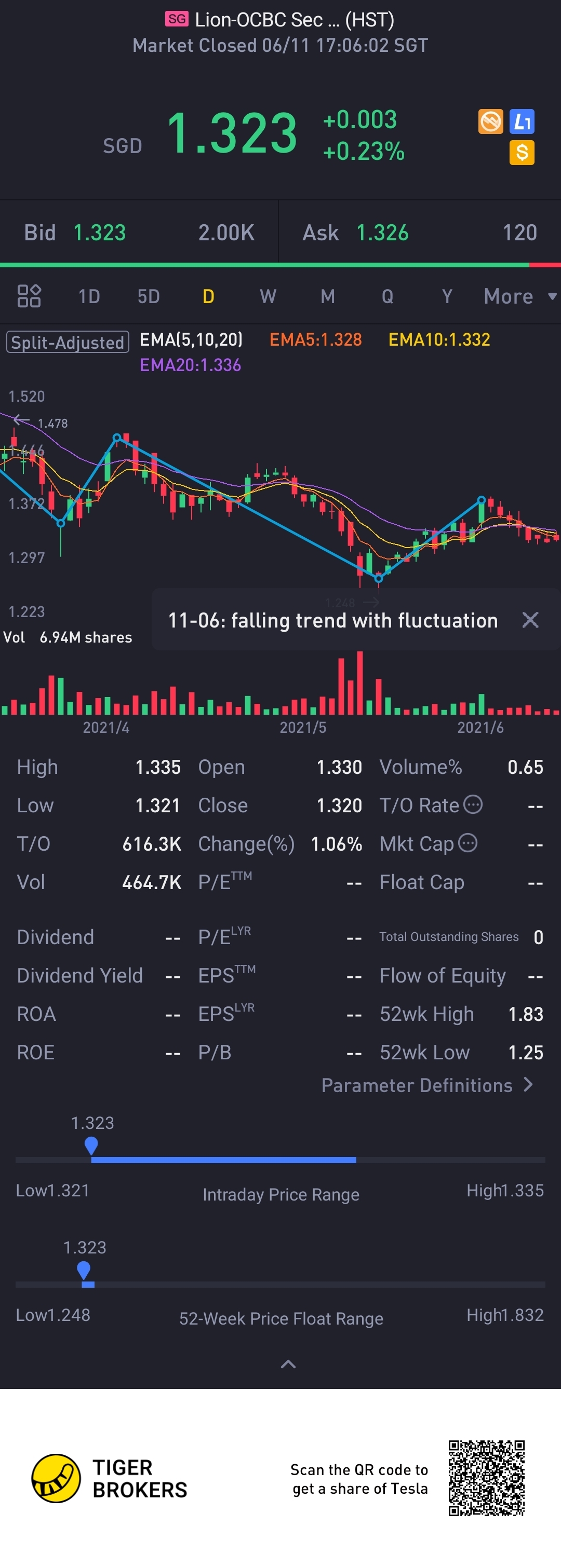Collapse the stock details panel chevron
Viewport: 561px width, 1568px height.
tap(288, 1365)
